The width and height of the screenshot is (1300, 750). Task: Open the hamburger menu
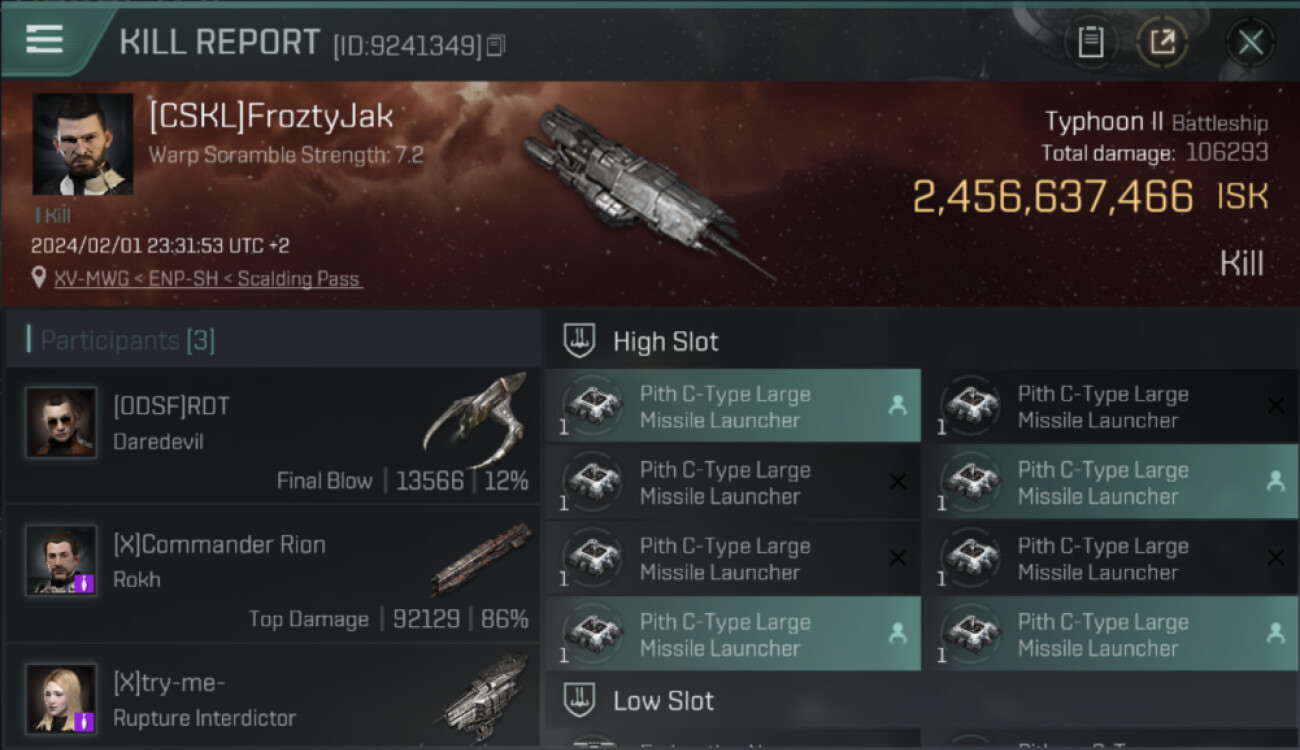[x=44, y=40]
